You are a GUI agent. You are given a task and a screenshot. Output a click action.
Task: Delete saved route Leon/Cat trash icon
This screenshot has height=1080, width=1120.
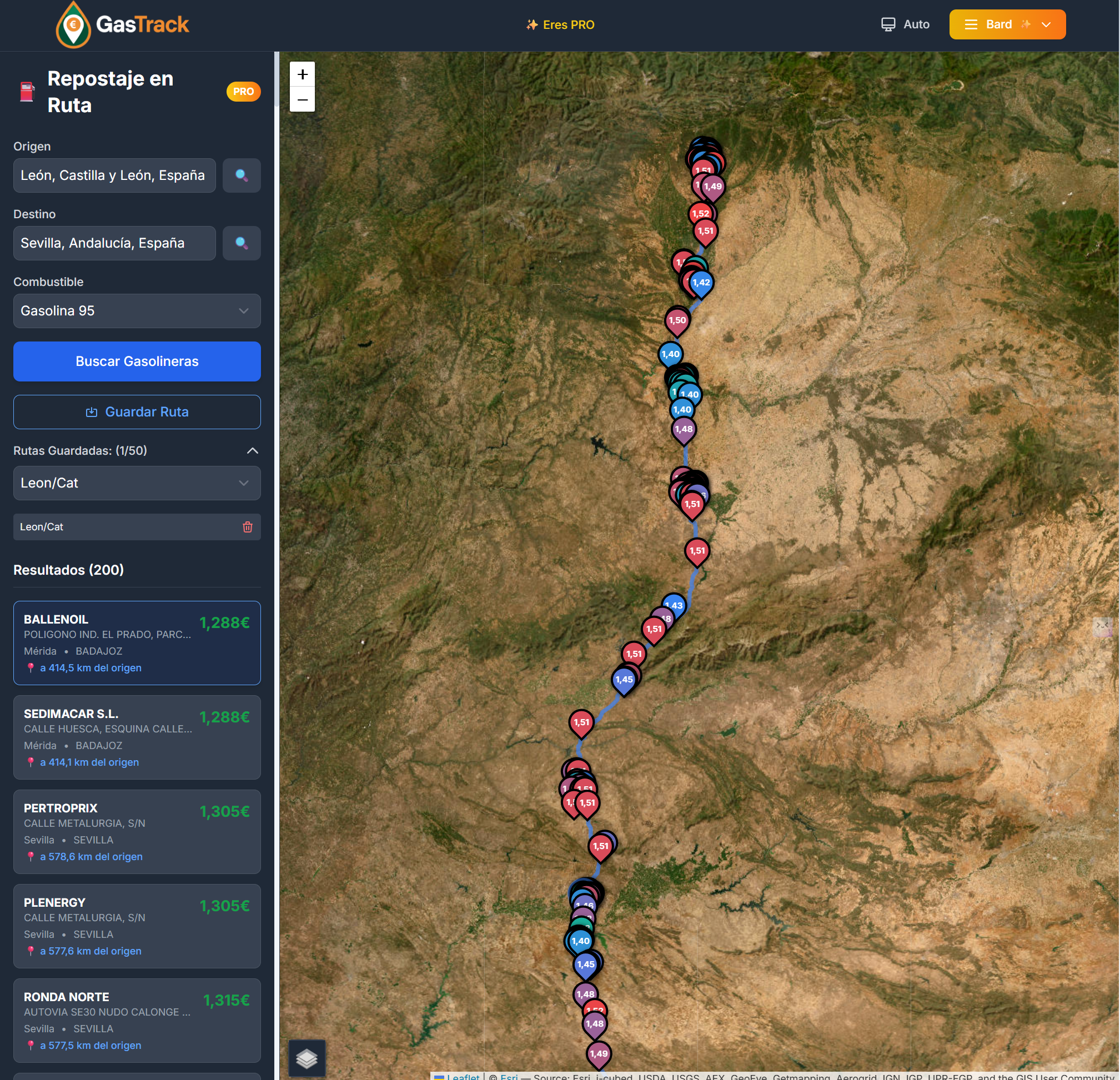pyautogui.click(x=248, y=527)
